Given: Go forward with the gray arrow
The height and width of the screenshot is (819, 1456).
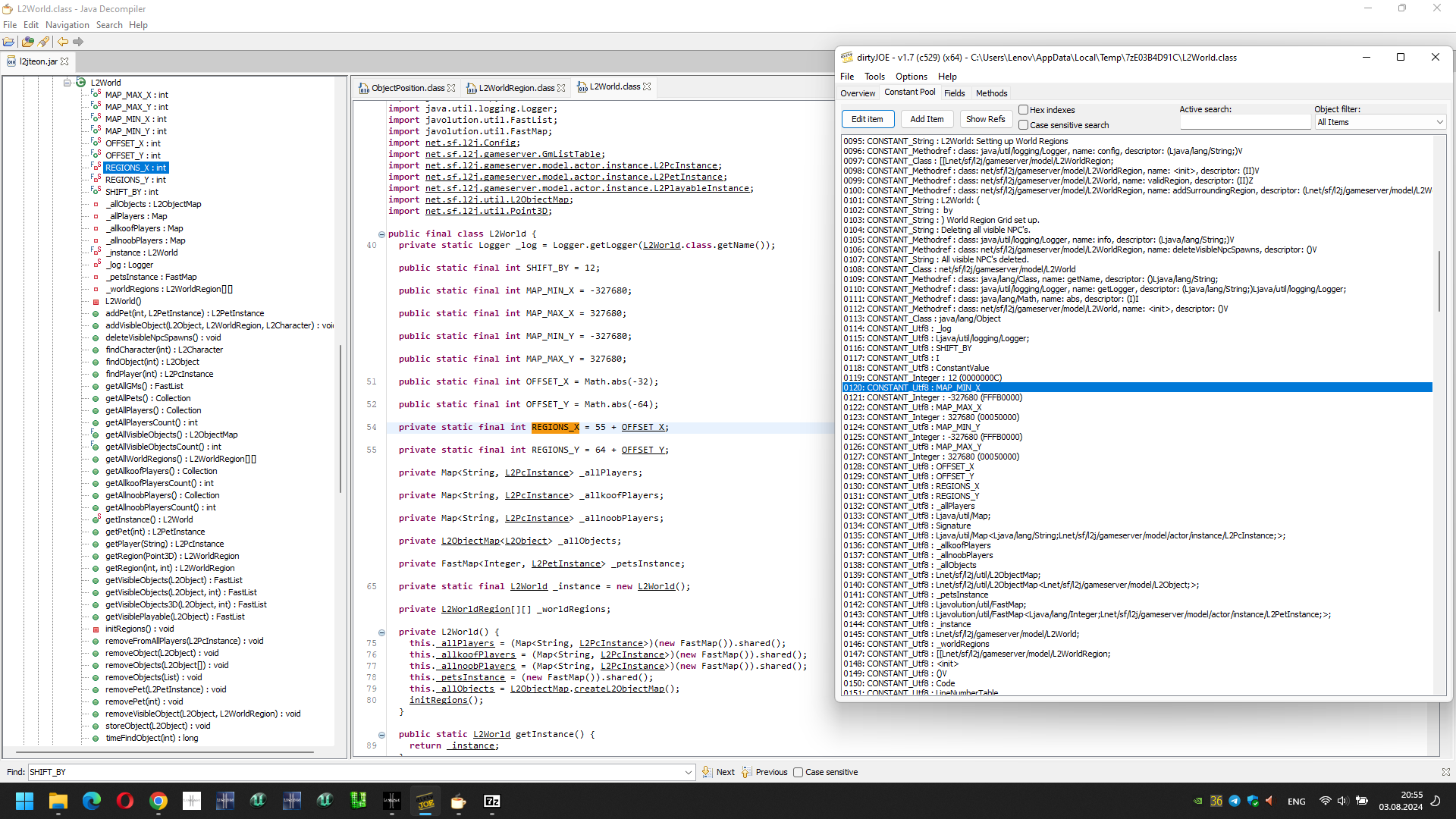Looking at the screenshot, I should point(78,42).
